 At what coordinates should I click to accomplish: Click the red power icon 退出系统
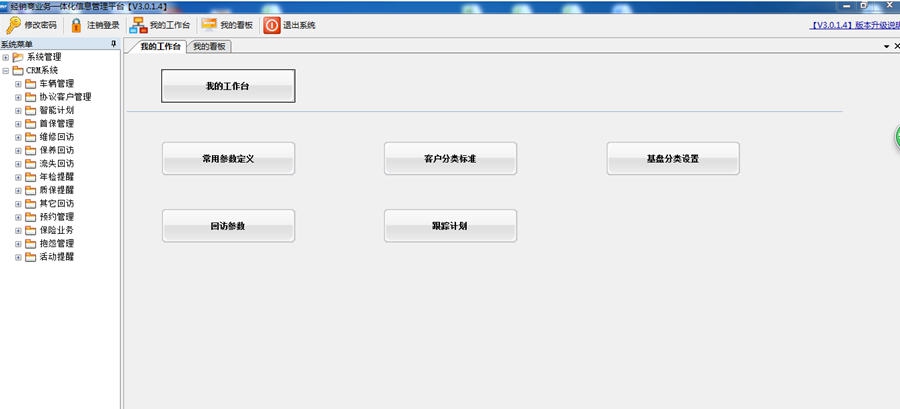pos(272,25)
